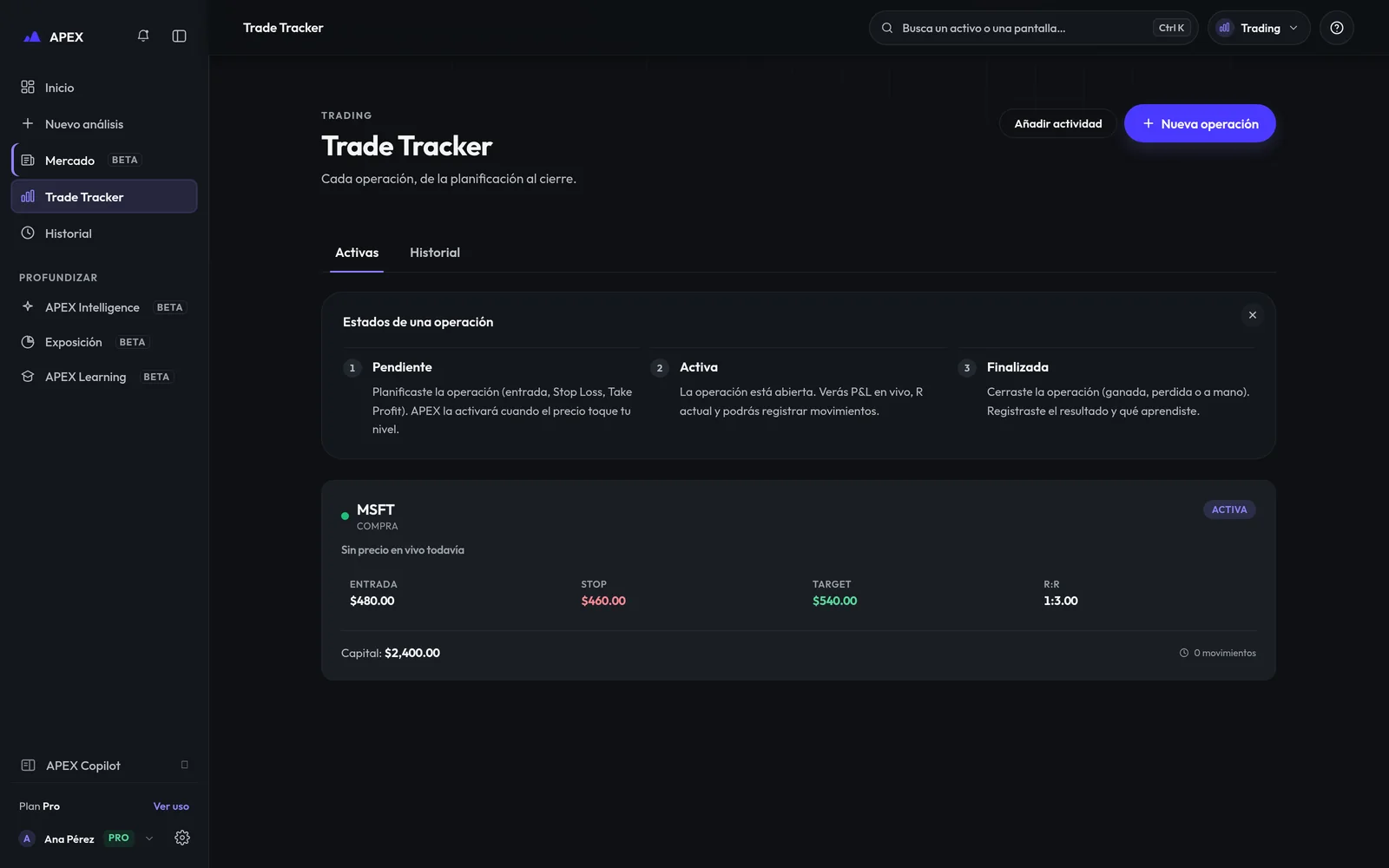The width and height of the screenshot is (1389, 868).
Task: Open the Trading workspace dropdown
Action: [1259, 28]
